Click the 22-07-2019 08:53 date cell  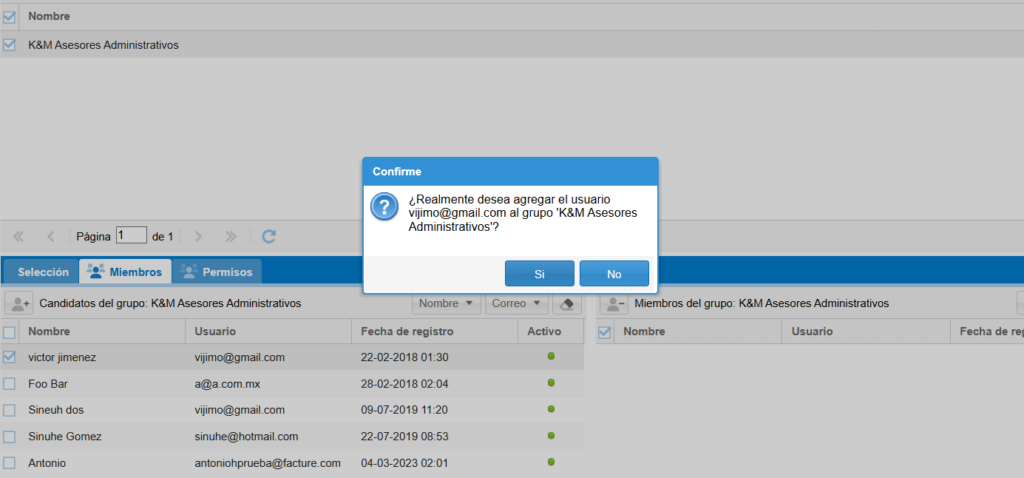(404, 436)
